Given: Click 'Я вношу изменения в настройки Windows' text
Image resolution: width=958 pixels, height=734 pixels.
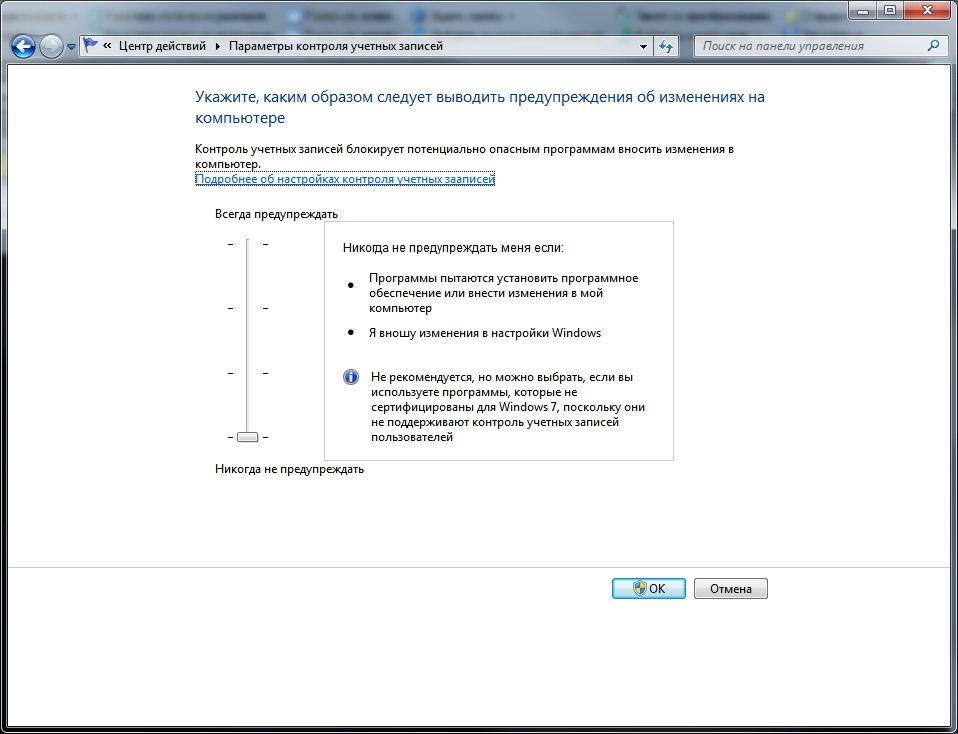Looking at the screenshot, I should pyautogui.click(x=485, y=333).
